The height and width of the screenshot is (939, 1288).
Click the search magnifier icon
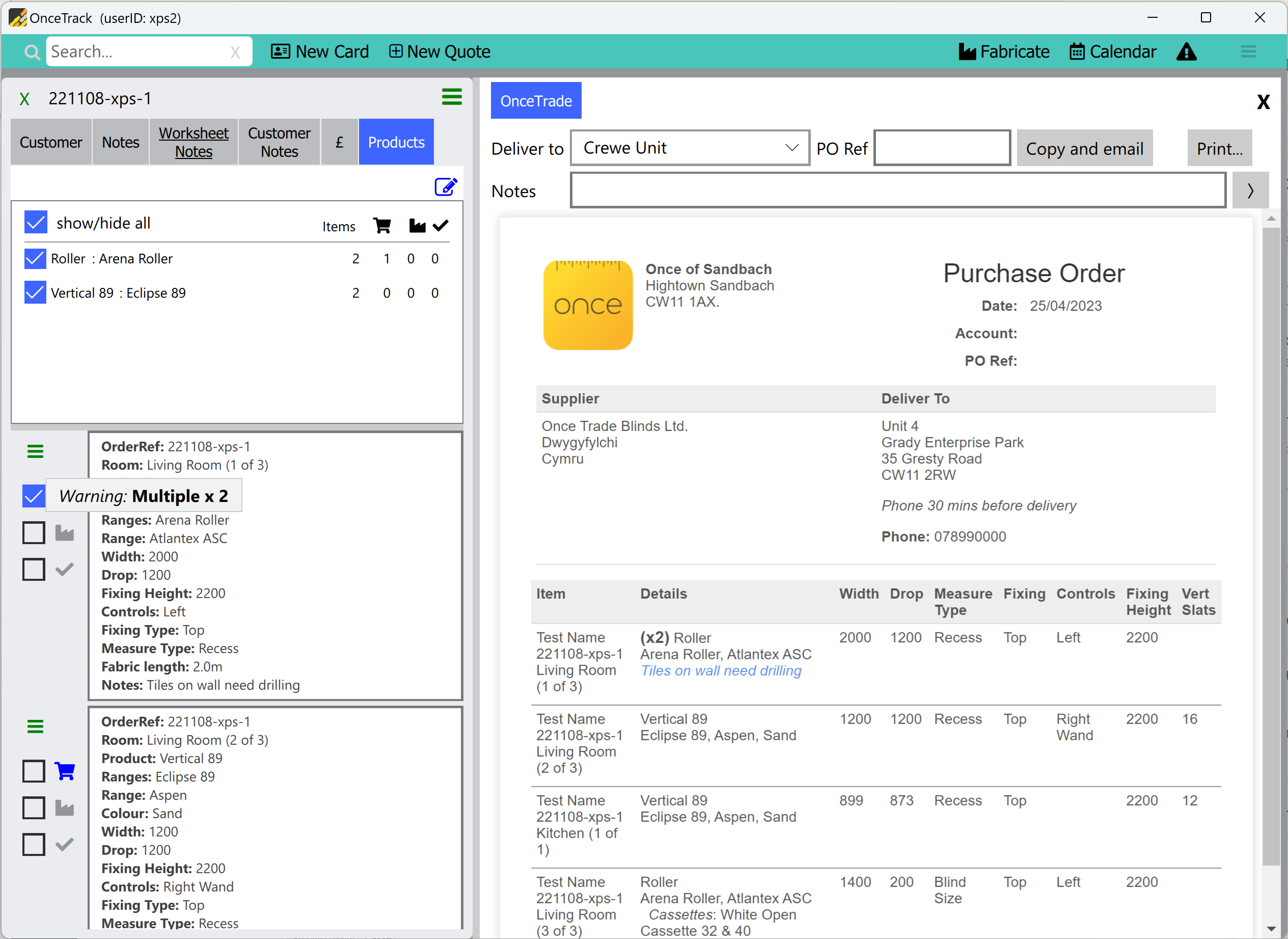pyautogui.click(x=33, y=52)
